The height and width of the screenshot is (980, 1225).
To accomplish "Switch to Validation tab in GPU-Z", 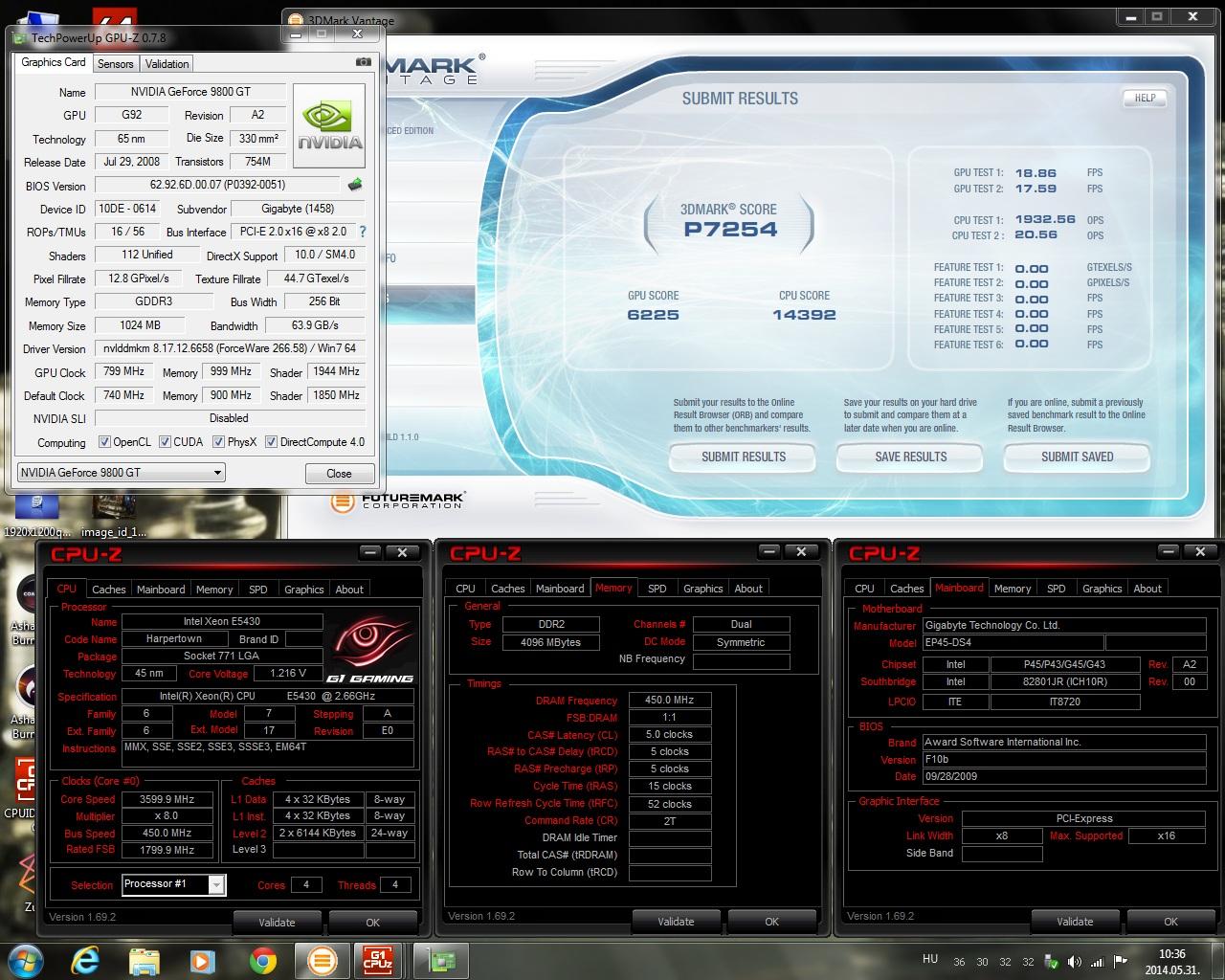I will (x=167, y=63).
